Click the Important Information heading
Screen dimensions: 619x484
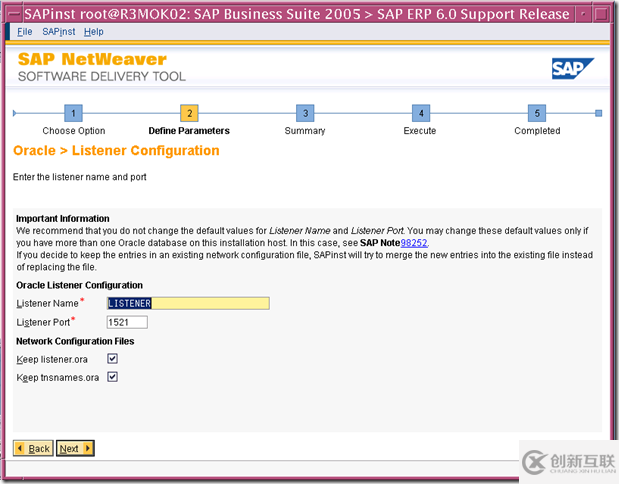coord(63,218)
